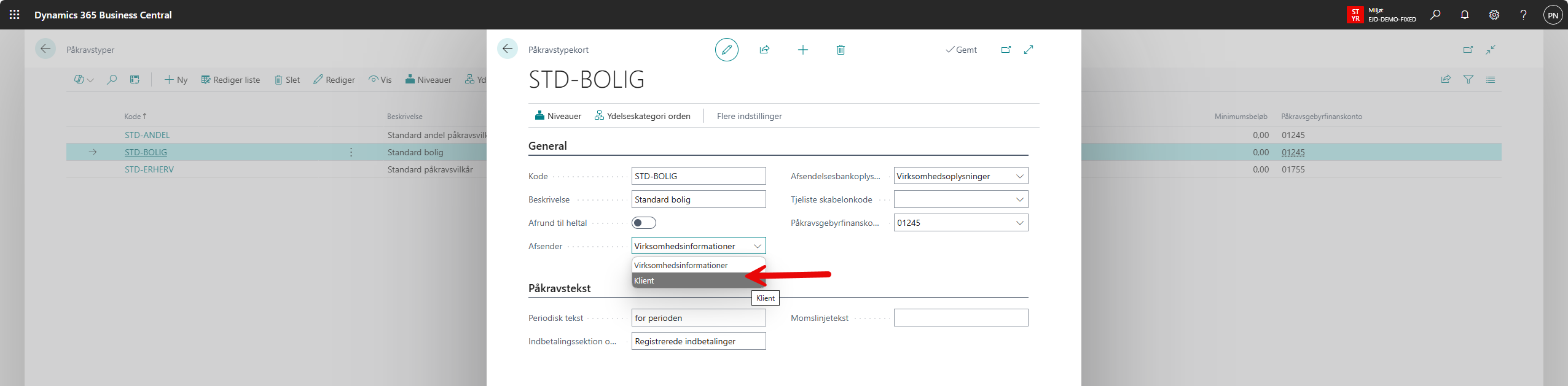This screenshot has width=1568, height=386.
Task: Open the Afsender dropdown
Action: point(699,246)
